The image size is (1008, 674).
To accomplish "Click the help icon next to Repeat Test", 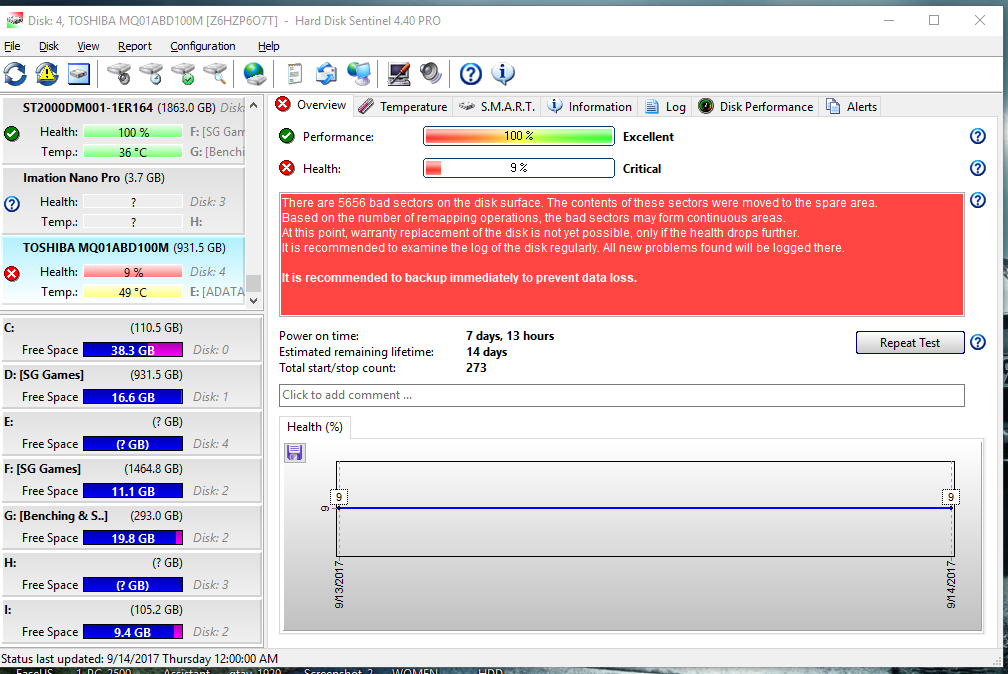I will (x=978, y=342).
